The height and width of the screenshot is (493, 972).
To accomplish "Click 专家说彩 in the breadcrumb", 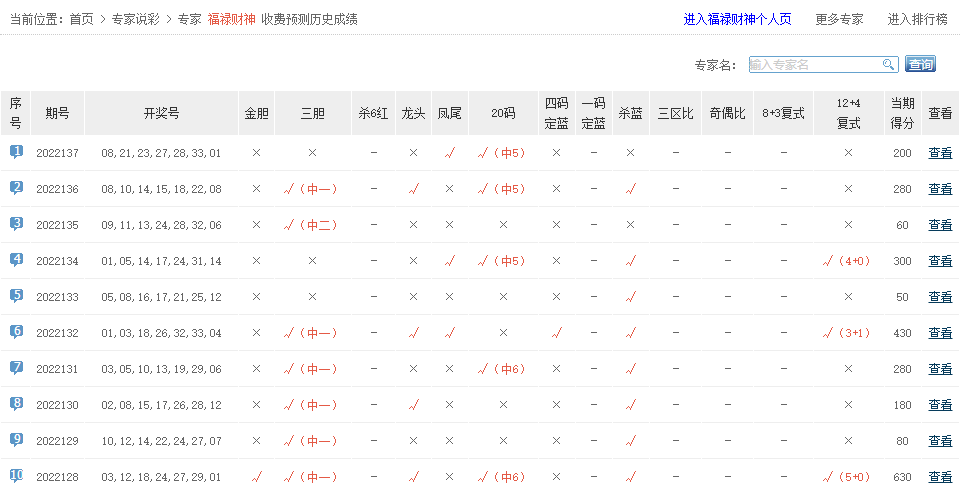I will [136, 19].
